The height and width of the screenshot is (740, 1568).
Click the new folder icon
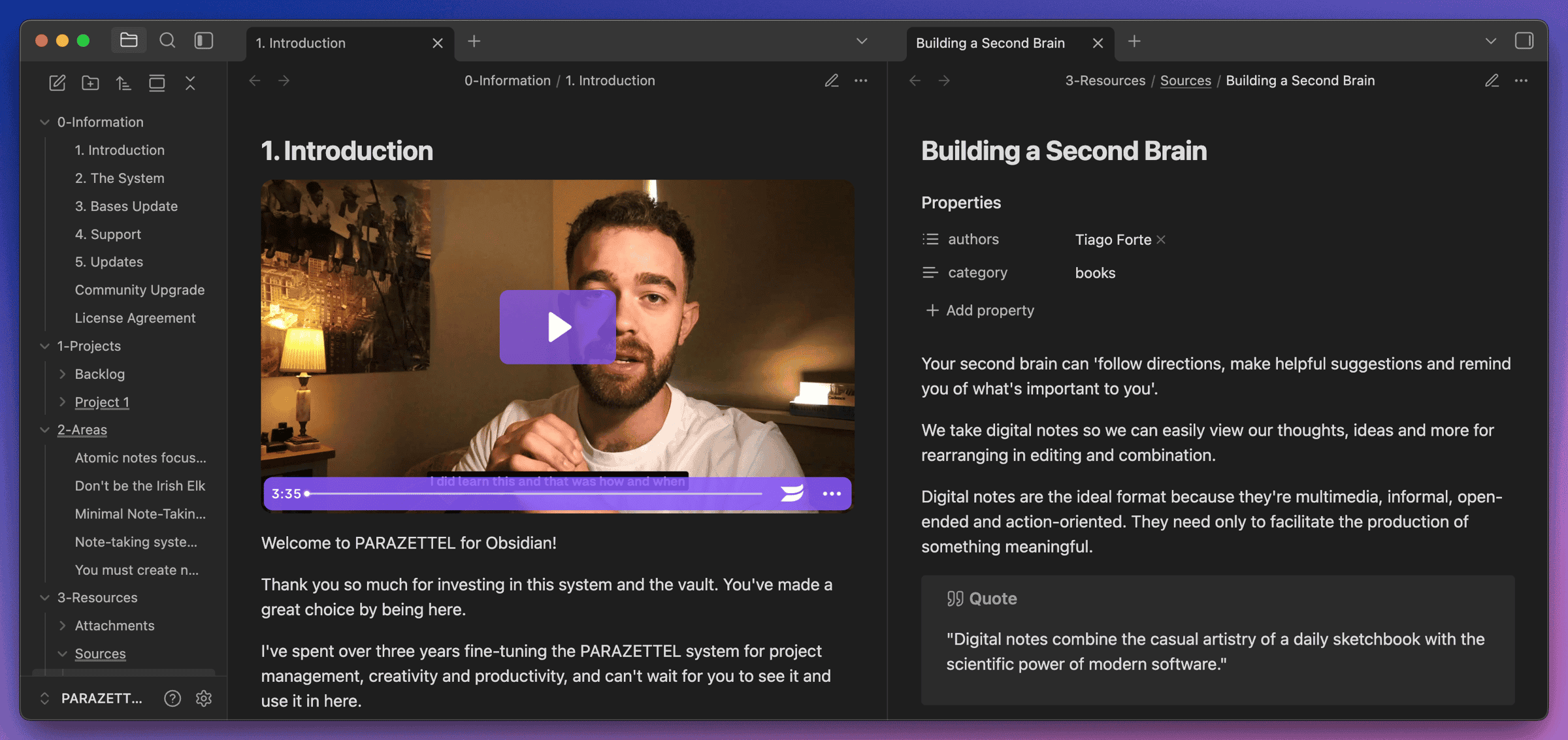(x=90, y=83)
